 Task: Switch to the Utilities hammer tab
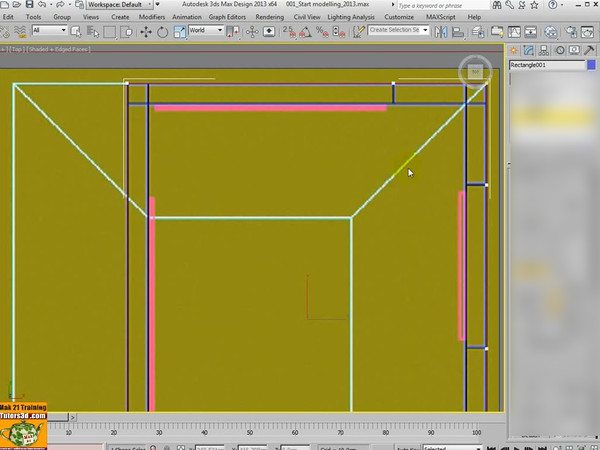click(589, 51)
